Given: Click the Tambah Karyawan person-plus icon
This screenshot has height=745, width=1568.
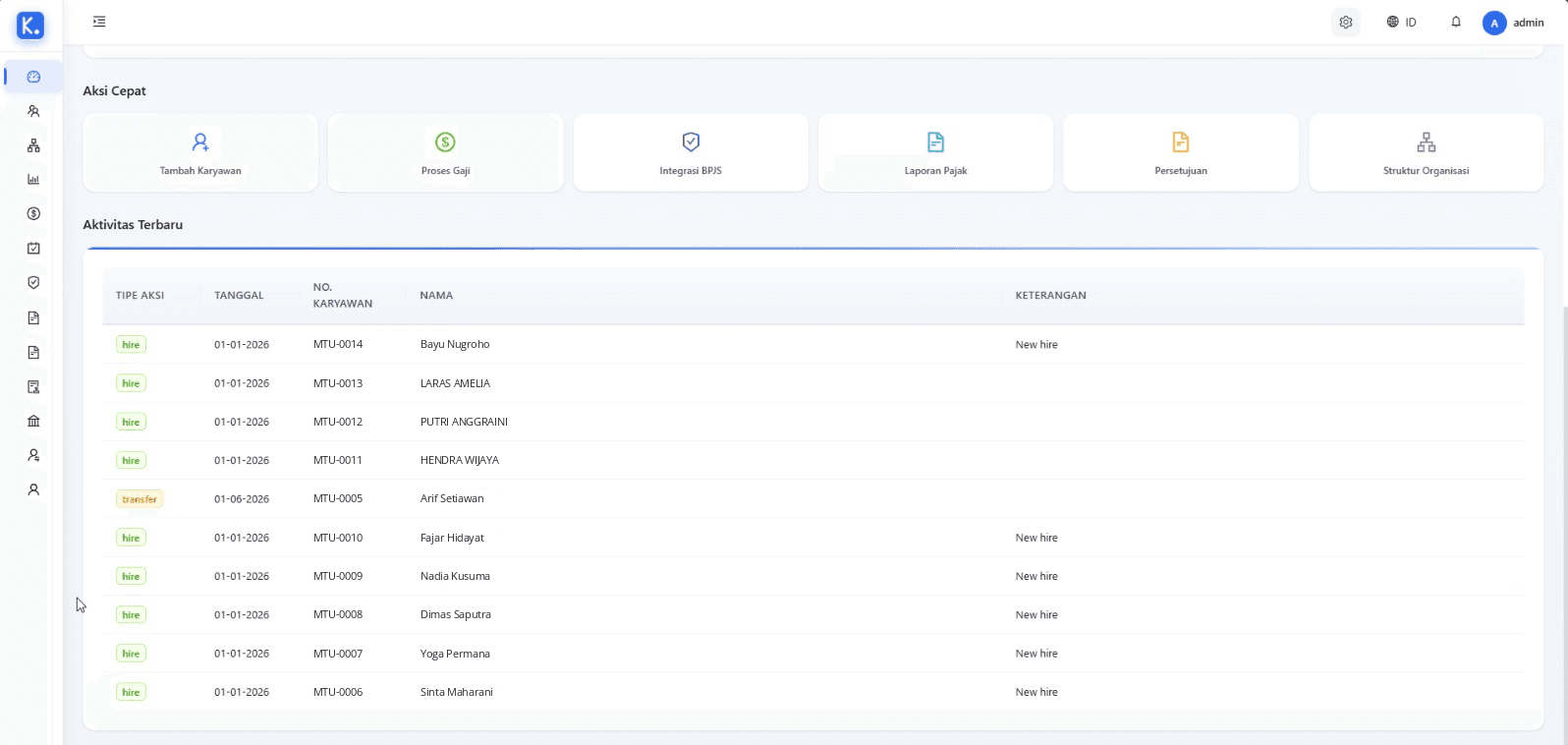Looking at the screenshot, I should click(200, 143).
